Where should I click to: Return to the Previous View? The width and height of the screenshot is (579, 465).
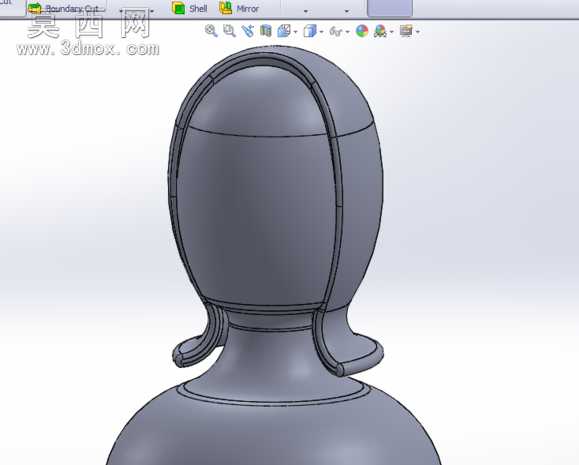click(x=248, y=31)
